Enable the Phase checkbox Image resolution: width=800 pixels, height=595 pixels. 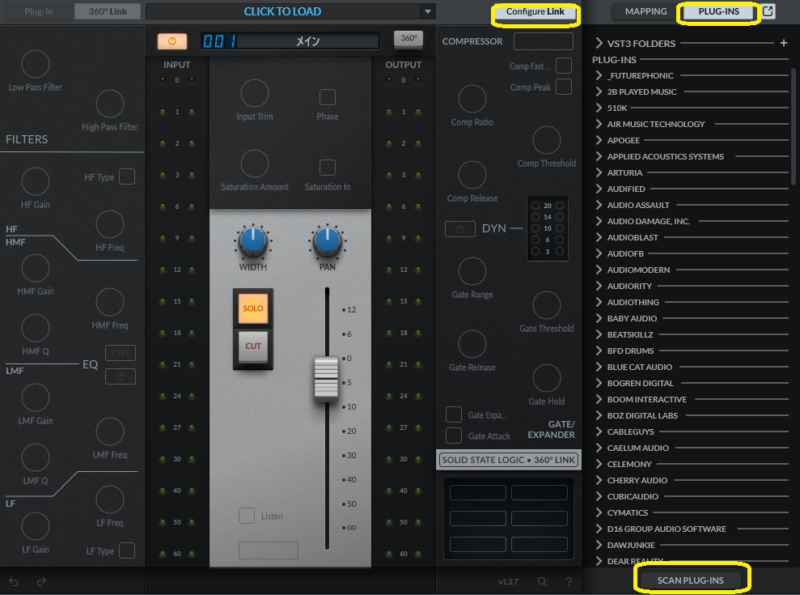[327, 97]
